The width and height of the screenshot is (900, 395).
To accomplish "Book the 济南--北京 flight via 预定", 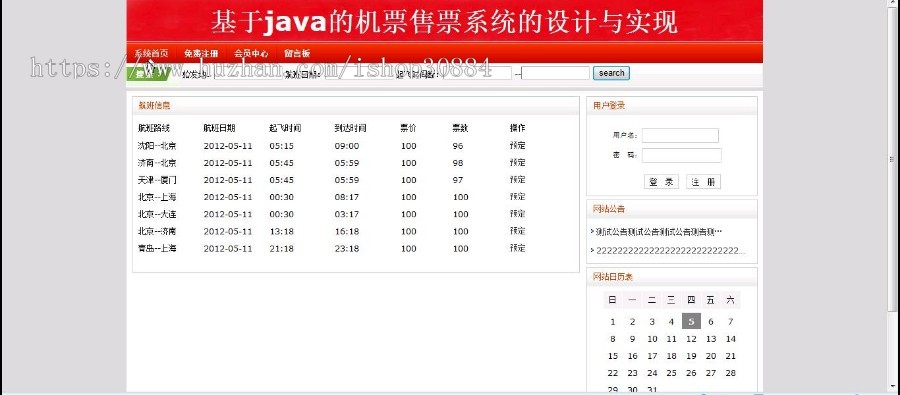I will pyautogui.click(x=517, y=162).
